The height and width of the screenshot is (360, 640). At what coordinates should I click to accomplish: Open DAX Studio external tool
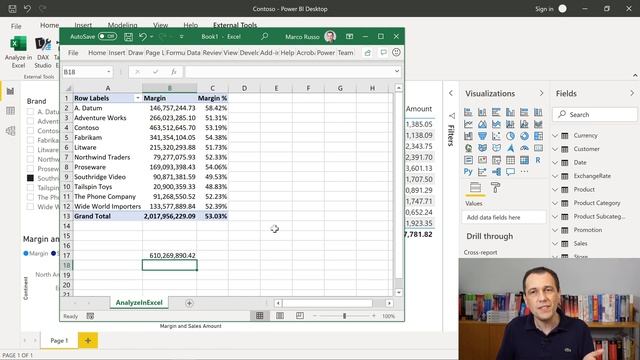(43, 44)
